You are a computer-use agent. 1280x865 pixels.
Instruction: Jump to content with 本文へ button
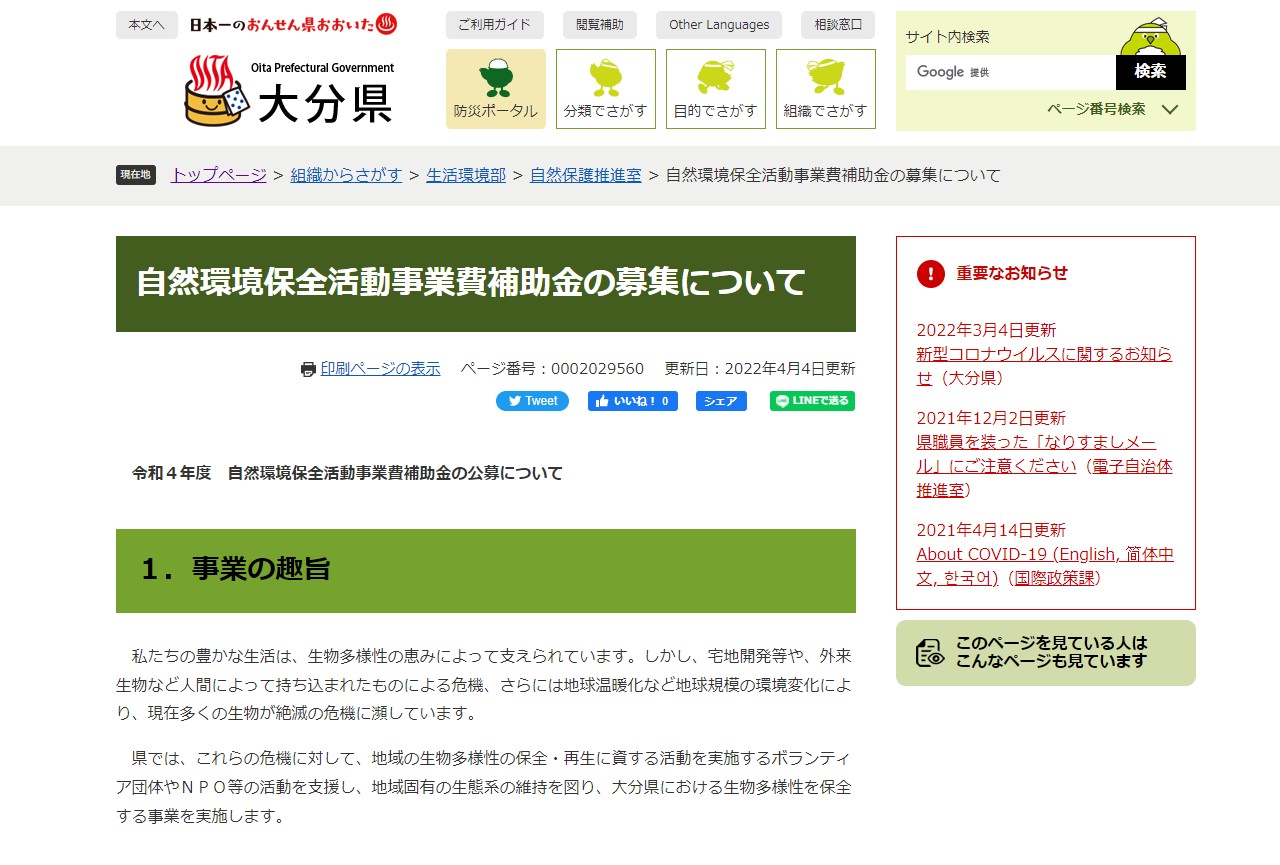pos(146,25)
